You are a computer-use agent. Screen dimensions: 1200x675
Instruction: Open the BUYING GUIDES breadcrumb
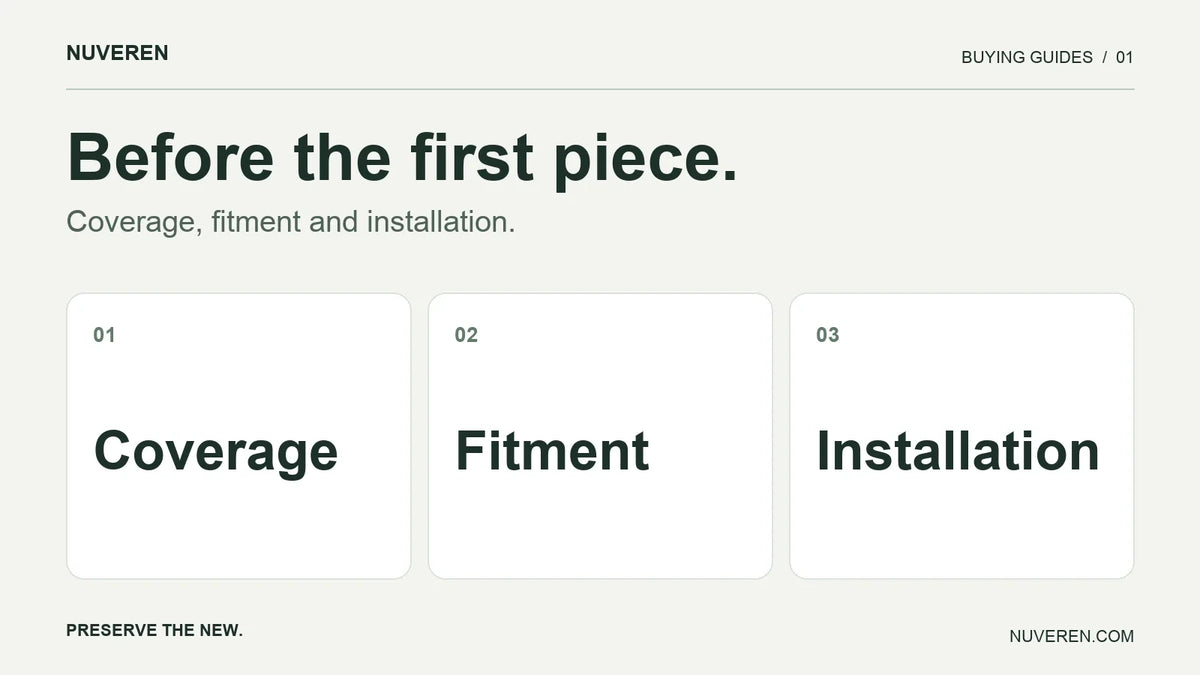click(x=1027, y=57)
